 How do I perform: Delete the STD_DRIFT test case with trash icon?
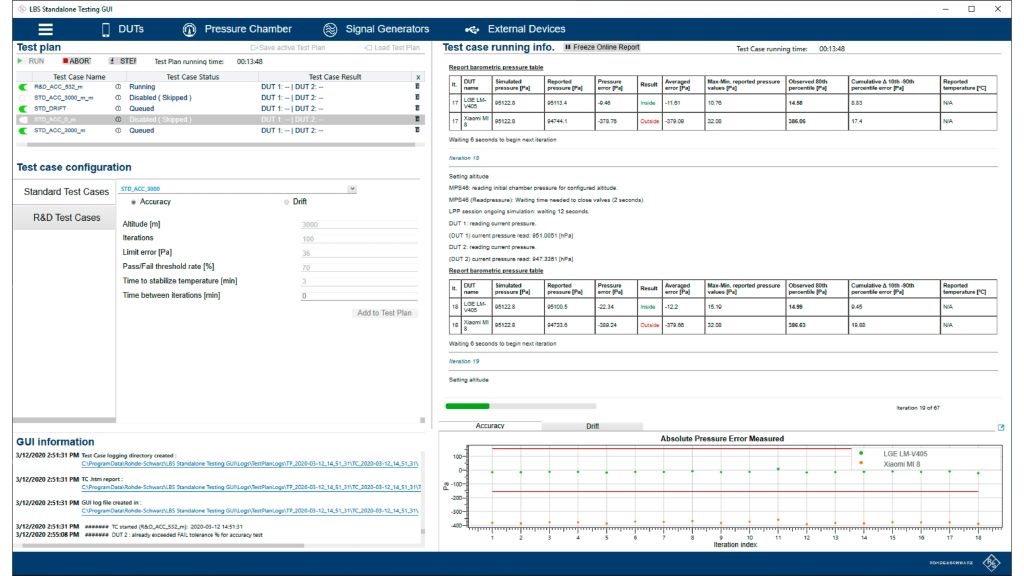tap(417, 109)
